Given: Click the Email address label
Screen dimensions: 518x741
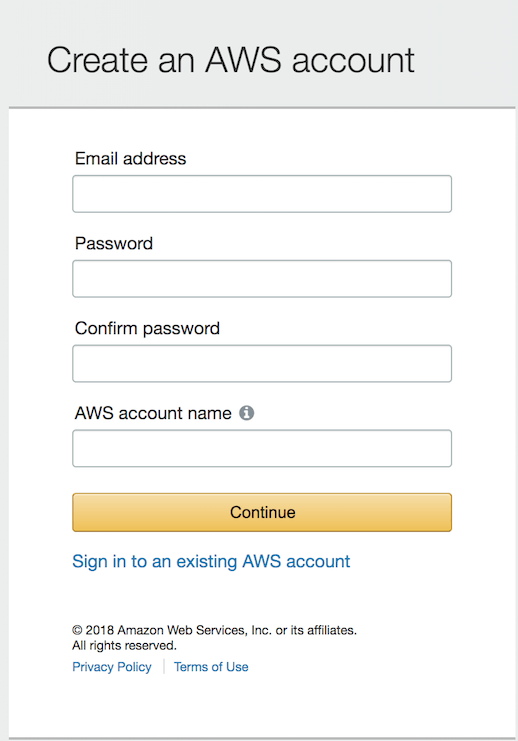Looking at the screenshot, I should click(130, 159).
